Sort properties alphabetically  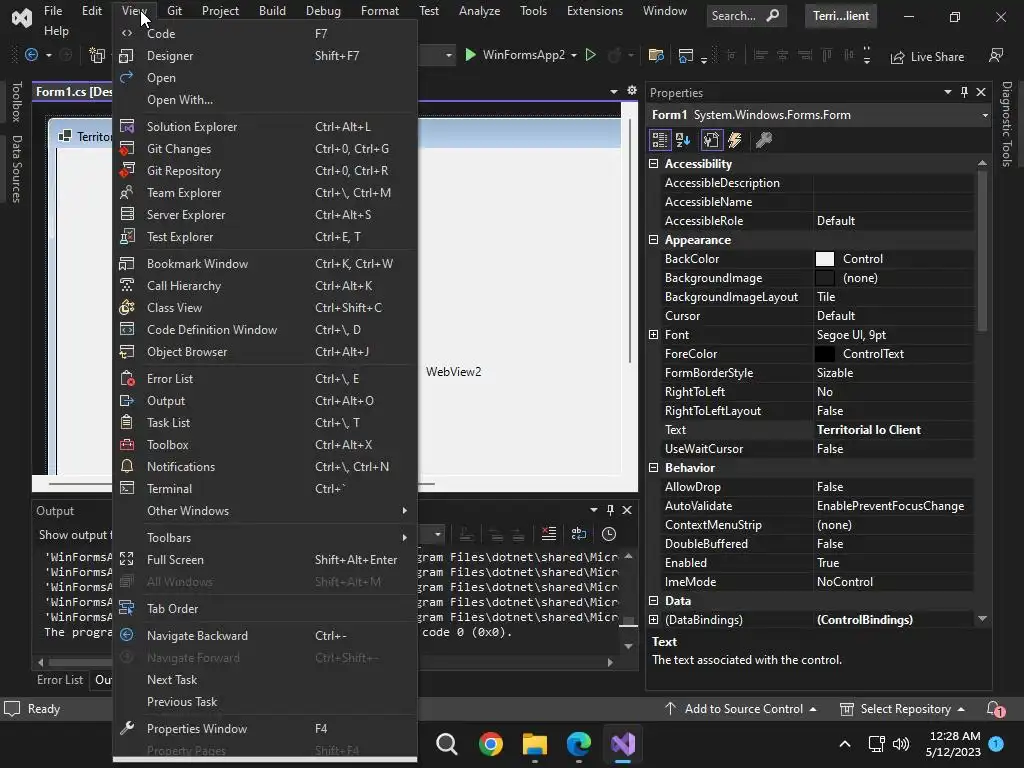click(683, 140)
